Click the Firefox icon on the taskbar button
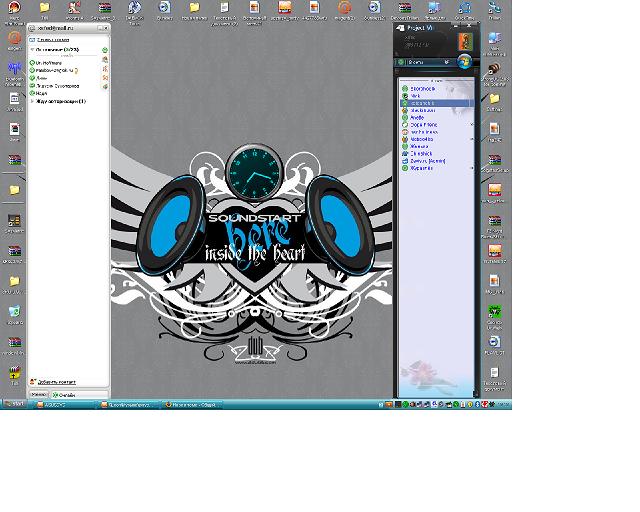 coord(167,405)
